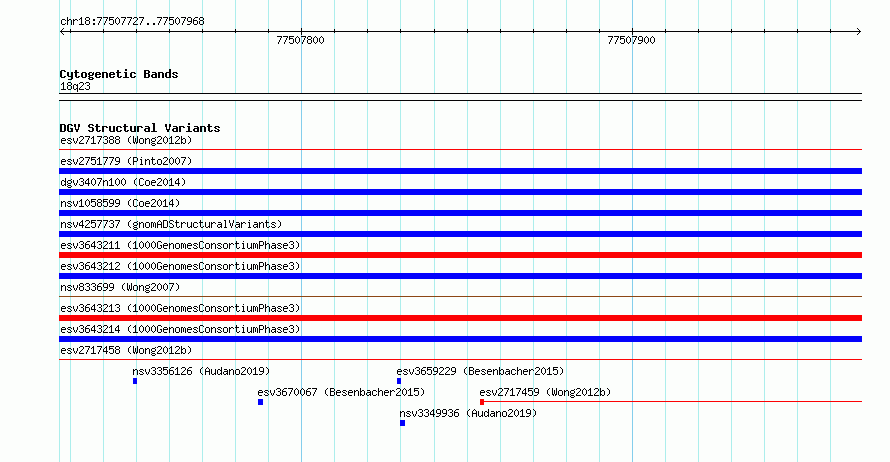The height and width of the screenshot is (462, 890).
Task: Click the 18q23 cytogenetic band bar
Action: [x=460, y=97]
